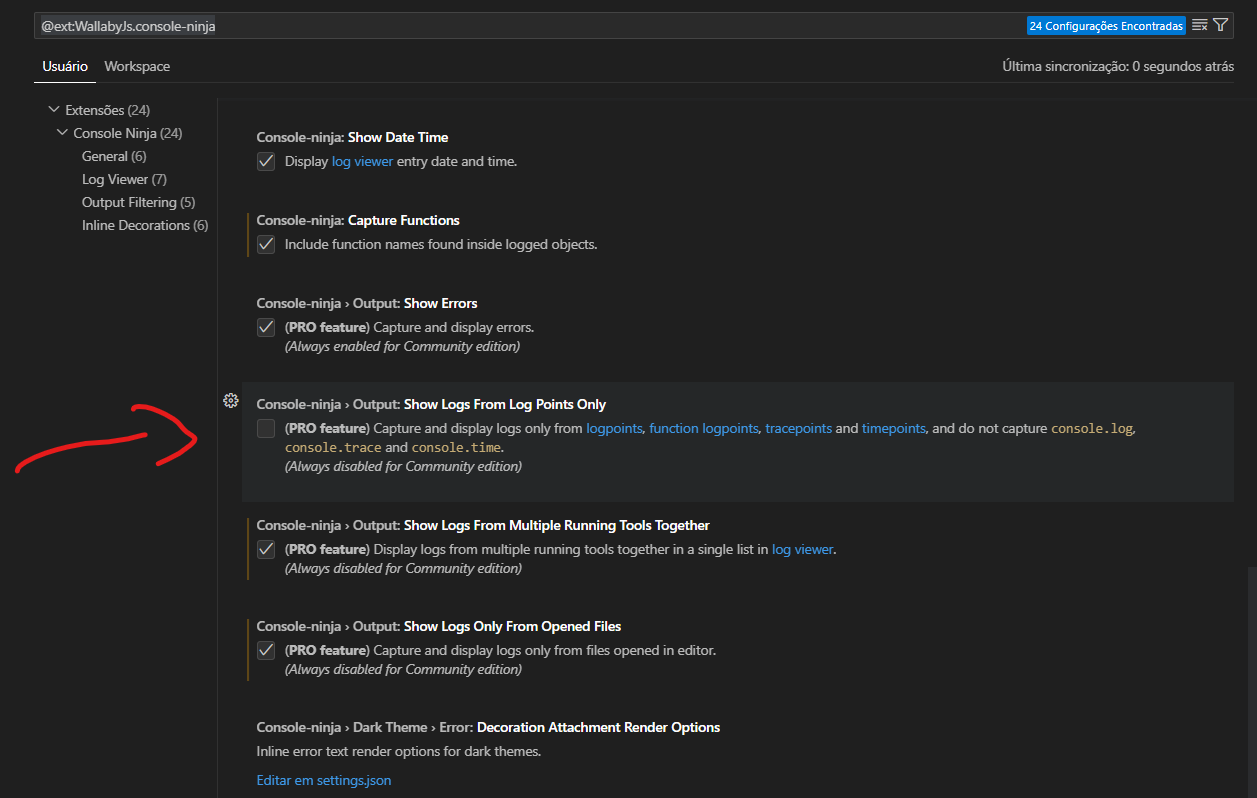This screenshot has width=1257, height=798.
Task: Click the timepoints hyperlink
Action: (x=893, y=428)
